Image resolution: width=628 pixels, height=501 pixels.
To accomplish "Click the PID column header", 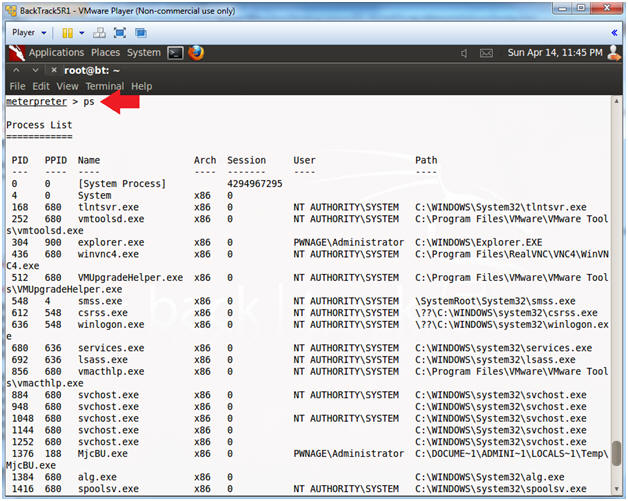I will point(20,160).
